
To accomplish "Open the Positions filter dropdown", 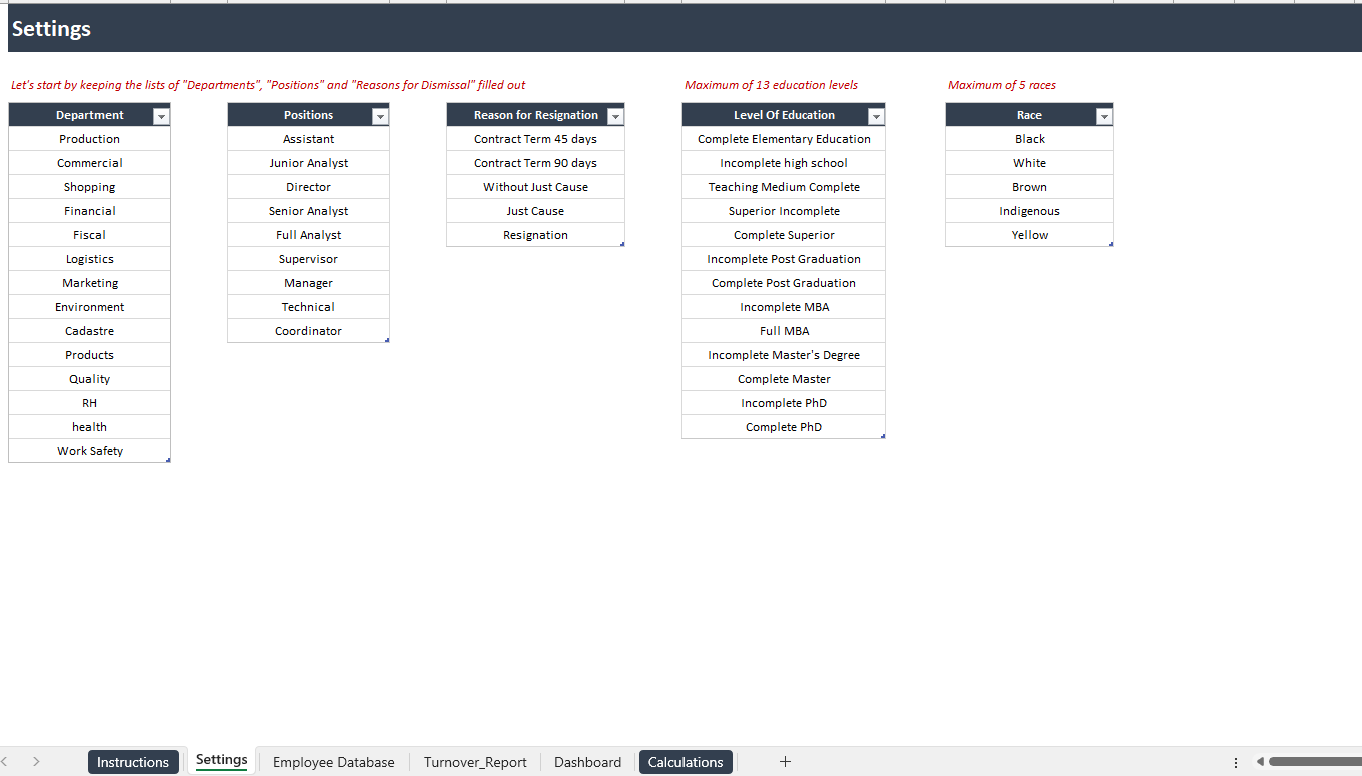I will click(380, 115).
